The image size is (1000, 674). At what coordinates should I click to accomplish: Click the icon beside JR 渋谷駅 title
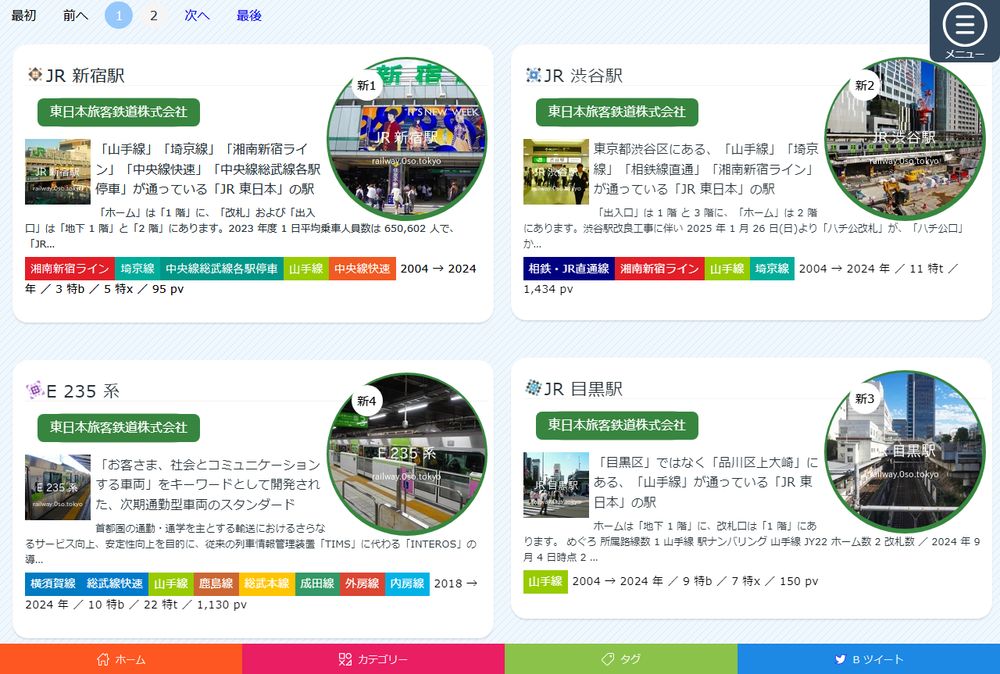point(533,75)
